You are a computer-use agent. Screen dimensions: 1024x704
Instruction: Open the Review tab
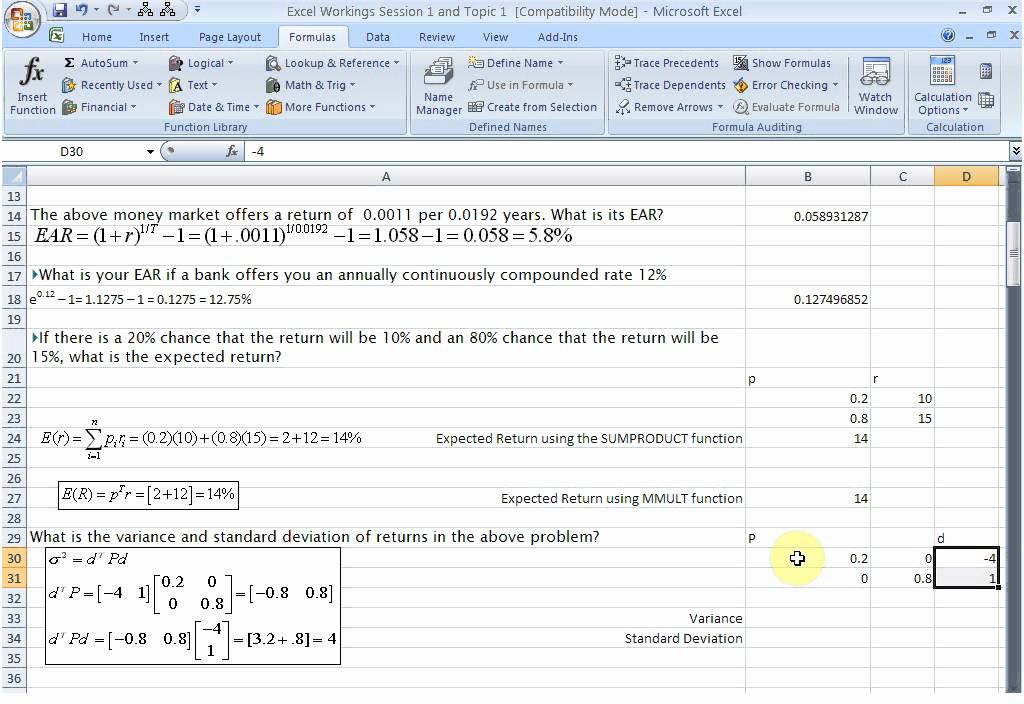pos(437,37)
